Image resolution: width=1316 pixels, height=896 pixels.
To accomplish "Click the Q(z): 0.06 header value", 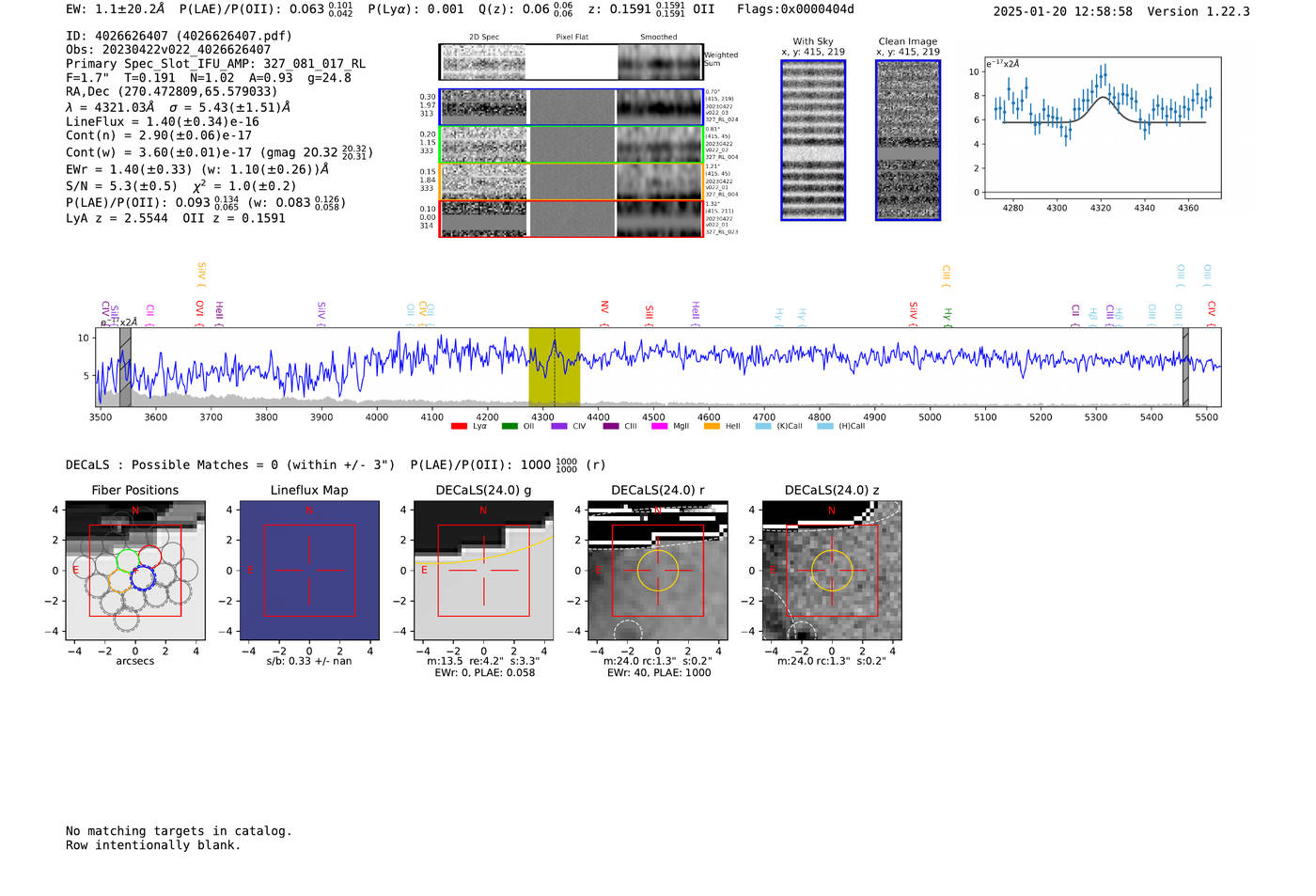I will [x=525, y=9].
